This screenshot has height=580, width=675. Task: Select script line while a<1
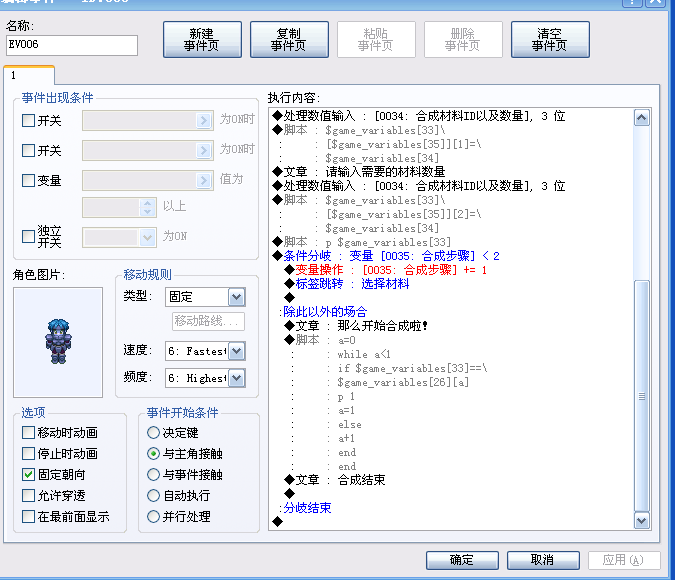coord(364,354)
